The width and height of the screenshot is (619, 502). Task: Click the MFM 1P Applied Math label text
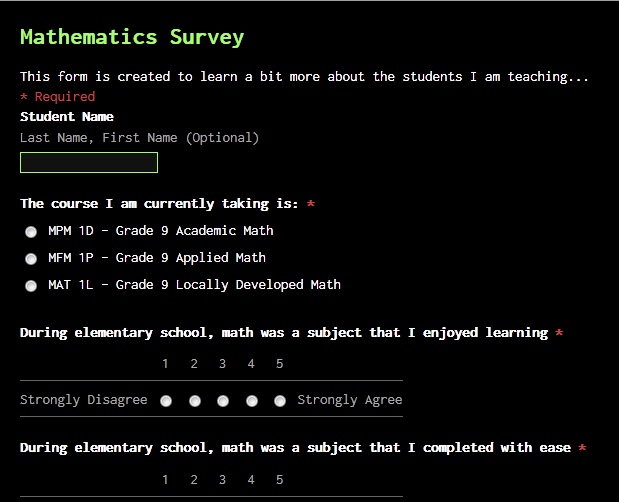[x=157, y=258]
